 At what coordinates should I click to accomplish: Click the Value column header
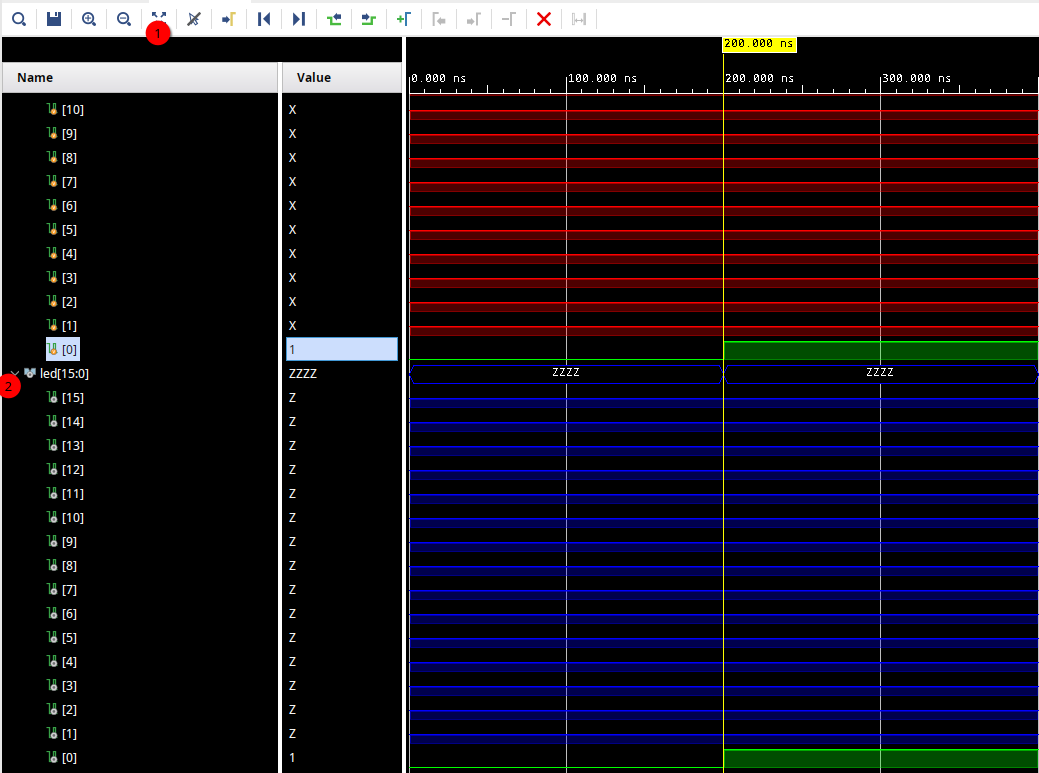(x=341, y=78)
